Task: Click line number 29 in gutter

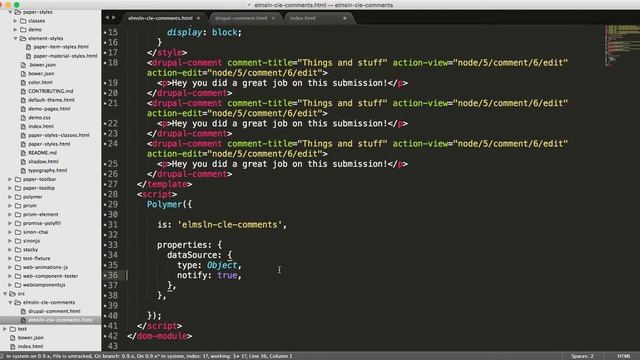Action: pyautogui.click(x=113, y=204)
